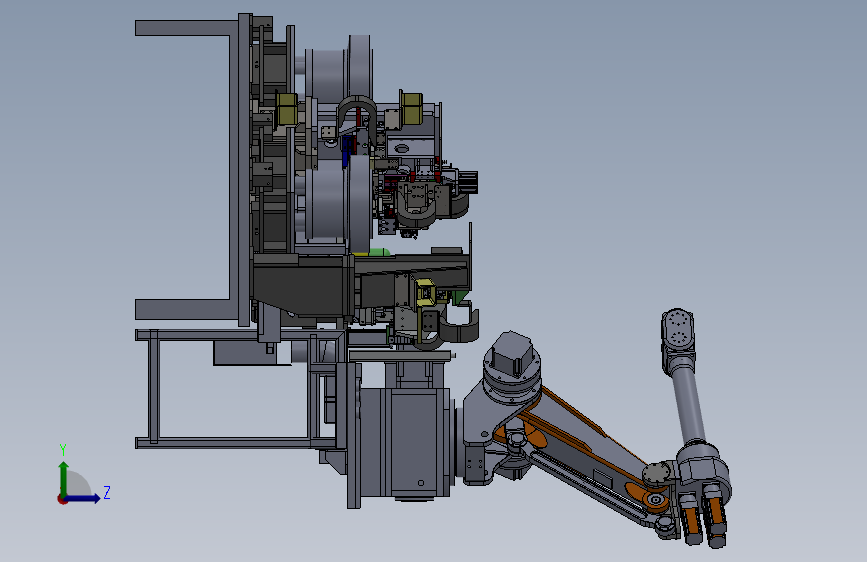The image size is (867, 562).
Task: Select the round bolted end flange of the forearm
Action: (x=677, y=329)
